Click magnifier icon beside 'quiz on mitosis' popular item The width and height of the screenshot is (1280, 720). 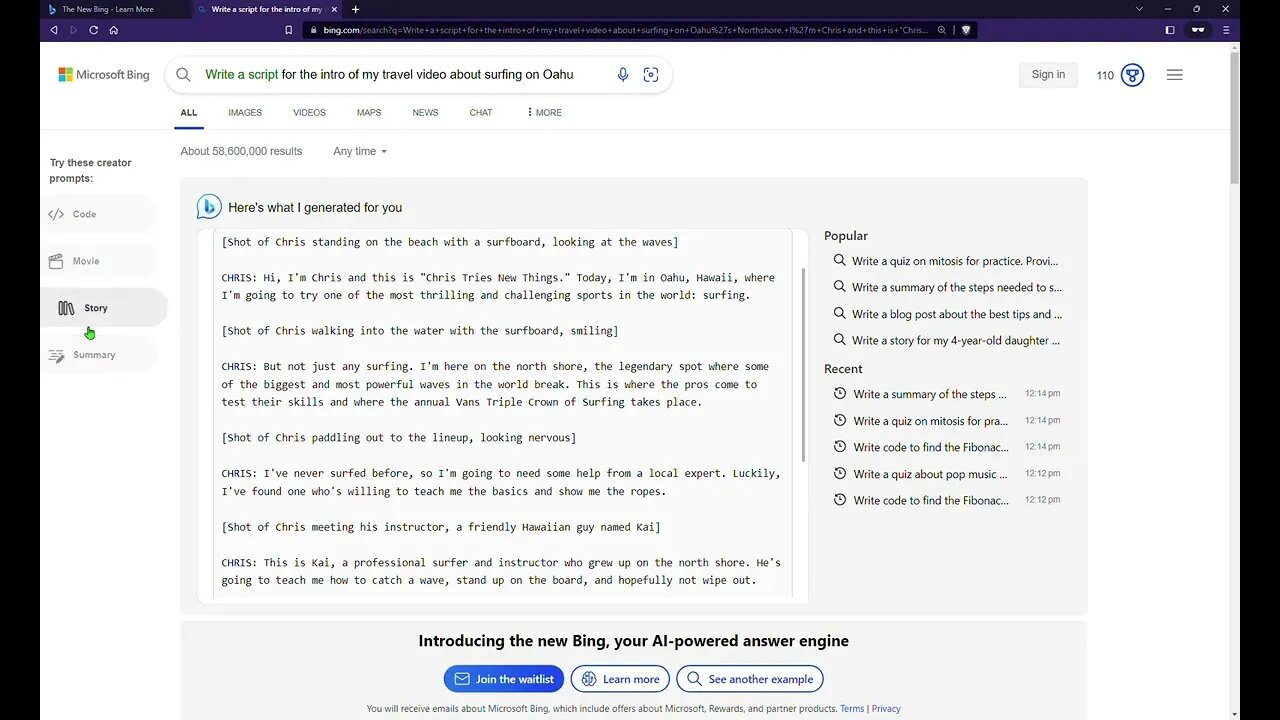tap(840, 261)
